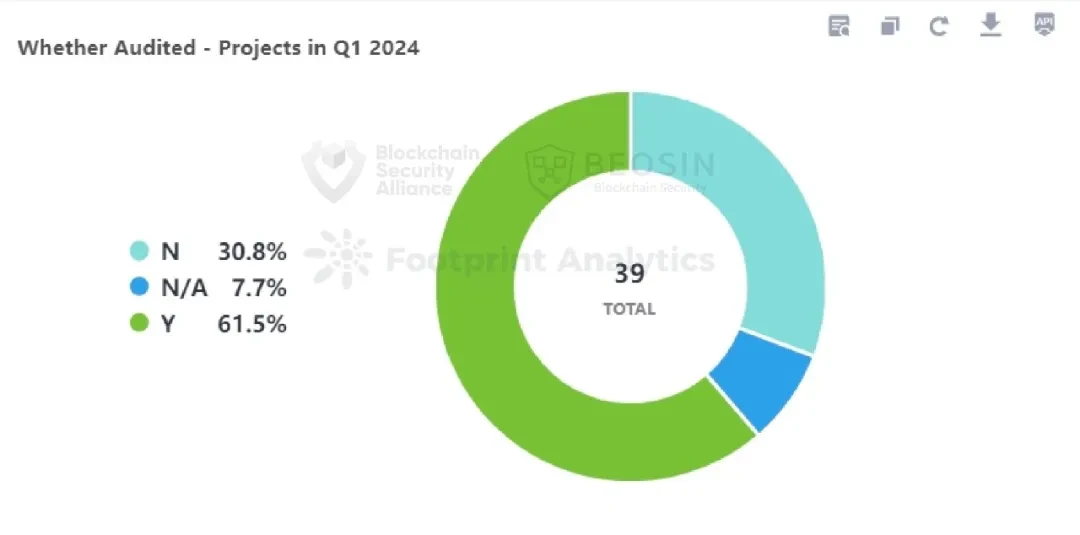Viewport: 1080px width, 535px height.
Task: Refresh the chart with reload icon
Action: click(x=939, y=27)
